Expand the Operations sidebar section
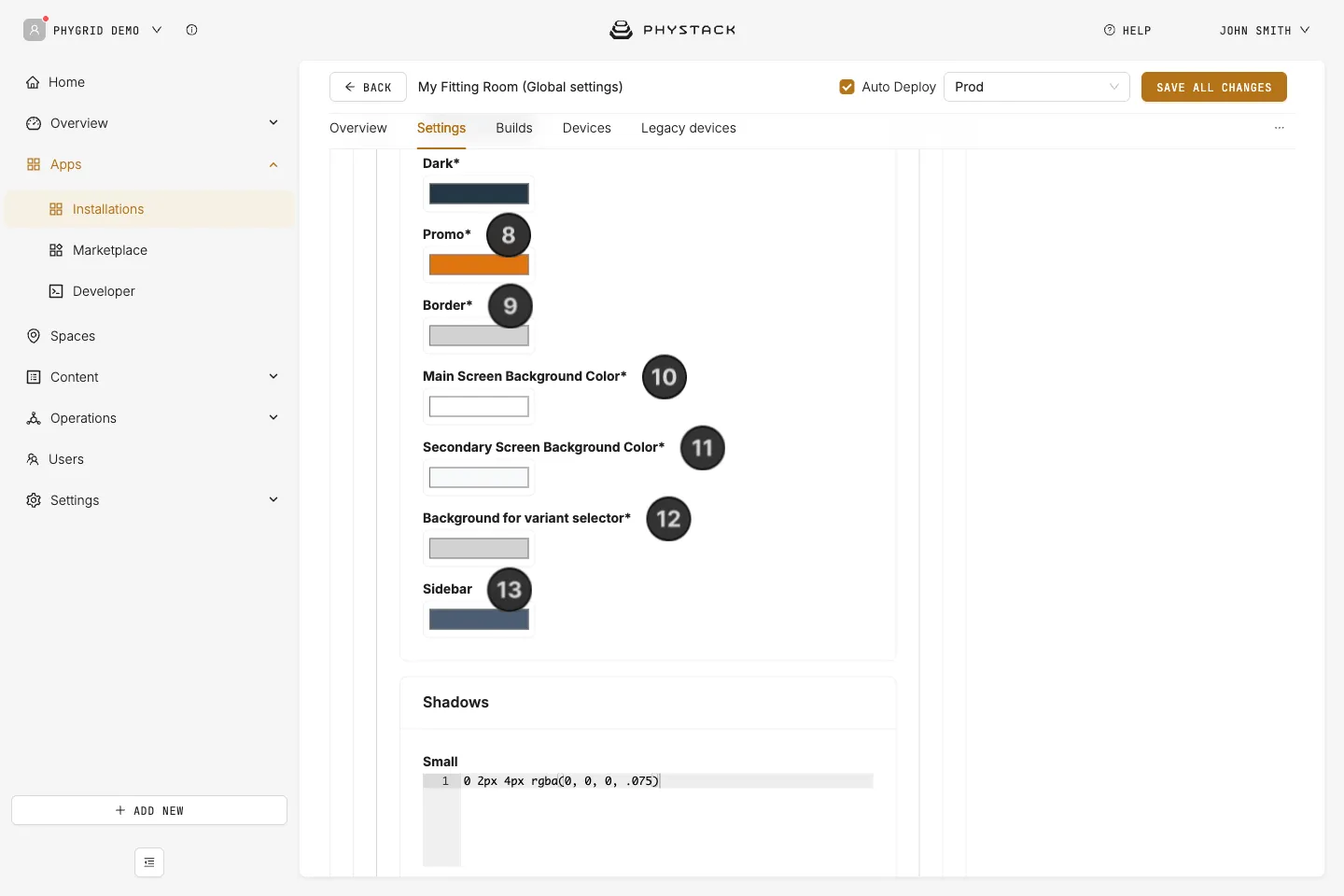This screenshot has height=896, width=1344. [273, 418]
